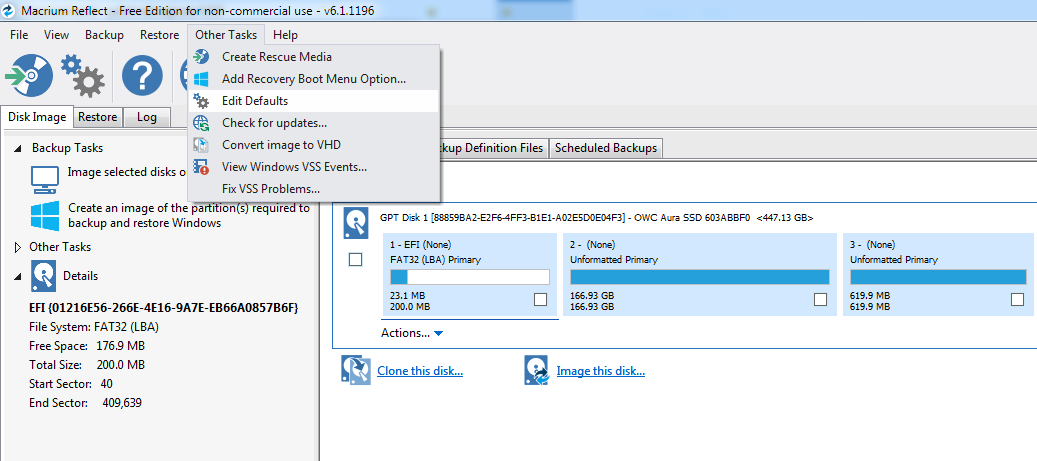
Task: Click the partition 2 usage bar
Action: click(x=699, y=277)
